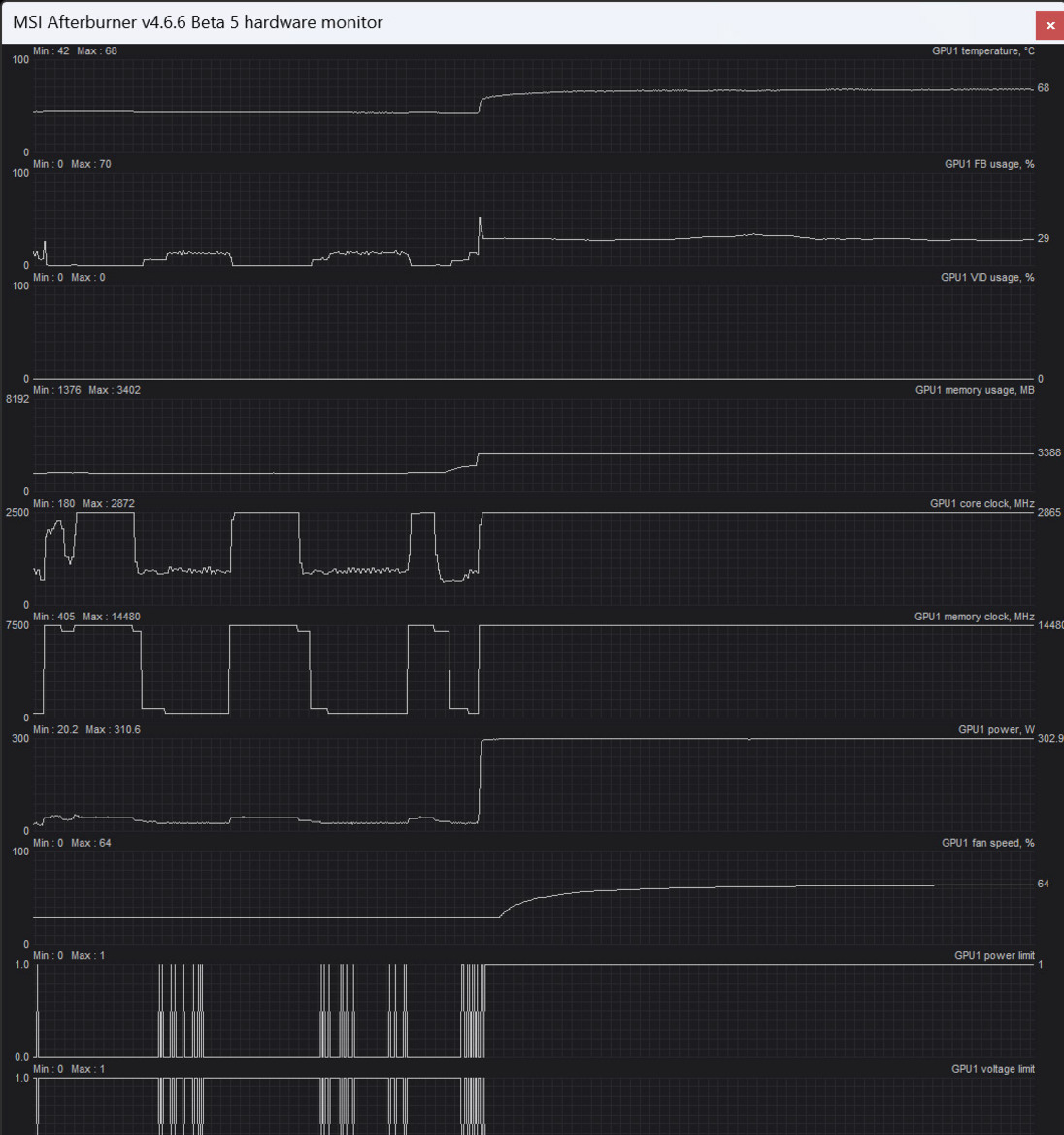Click the memory usage 'Max : 3402' reading
Image resolution: width=1064 pixels, height=1135 pixels.
click(x=115, y=390)
